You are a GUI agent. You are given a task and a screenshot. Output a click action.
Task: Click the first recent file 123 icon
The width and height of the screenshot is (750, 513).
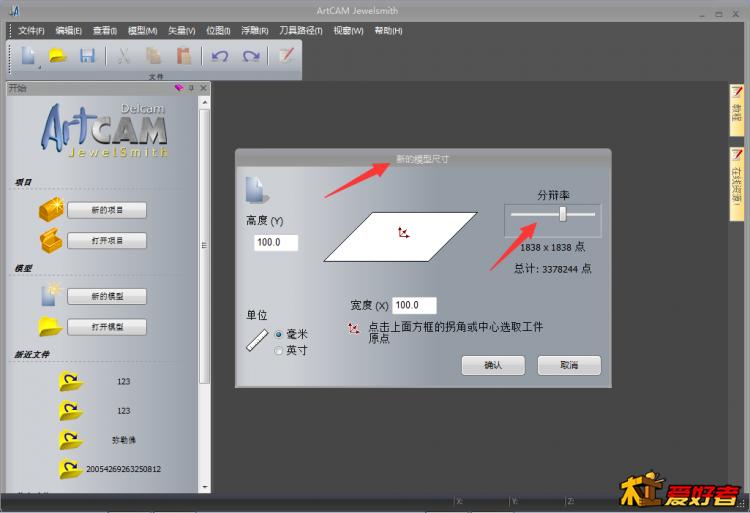[71, 381]
